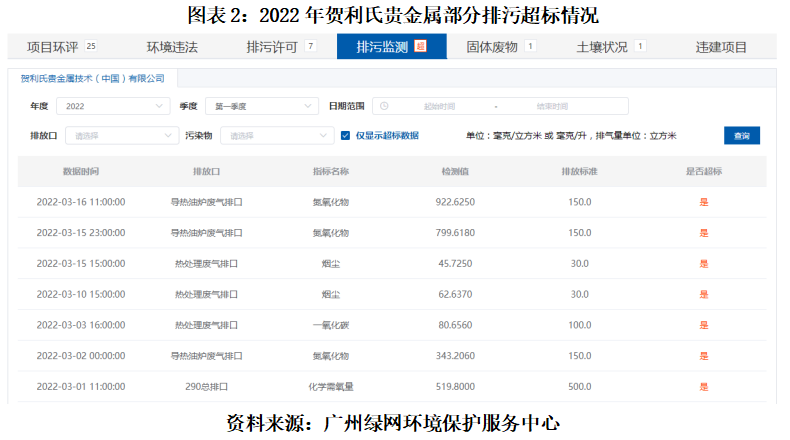This screenshot has width=790, height=440.
Task: Click the count badge beside 固体废物
Action: 530,46
